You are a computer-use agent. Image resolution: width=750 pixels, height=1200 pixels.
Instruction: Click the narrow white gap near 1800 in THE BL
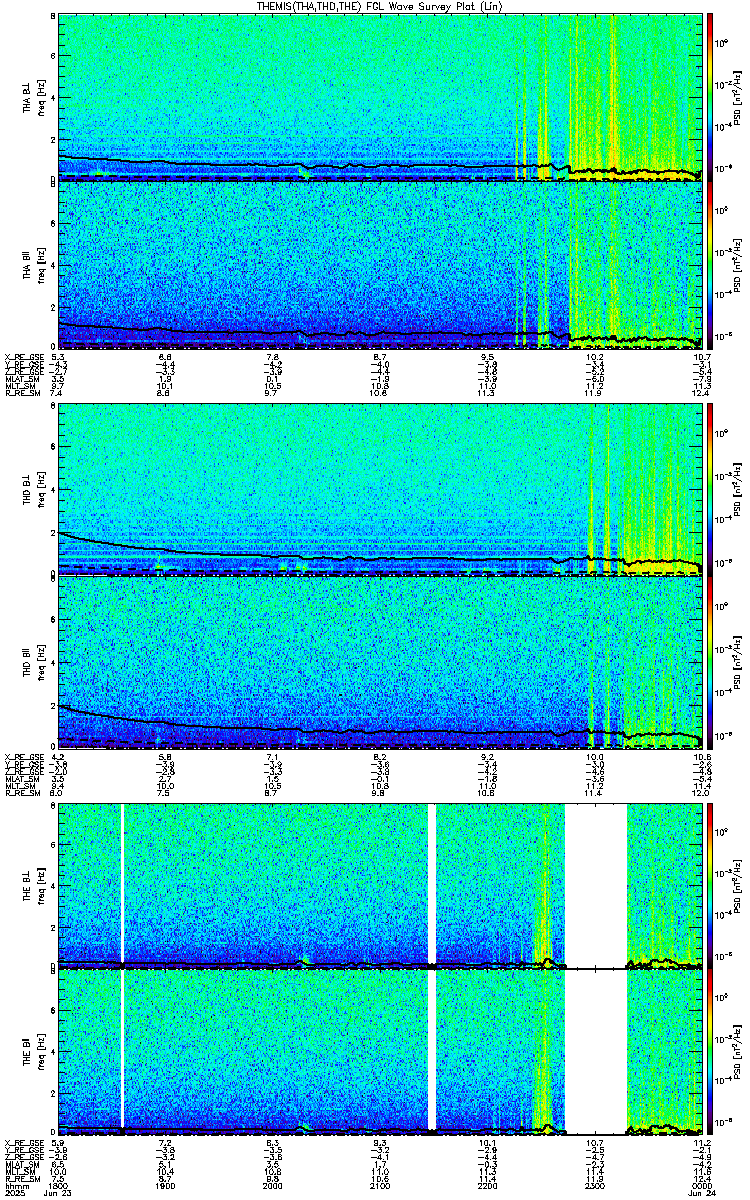(x=122, y=885)
